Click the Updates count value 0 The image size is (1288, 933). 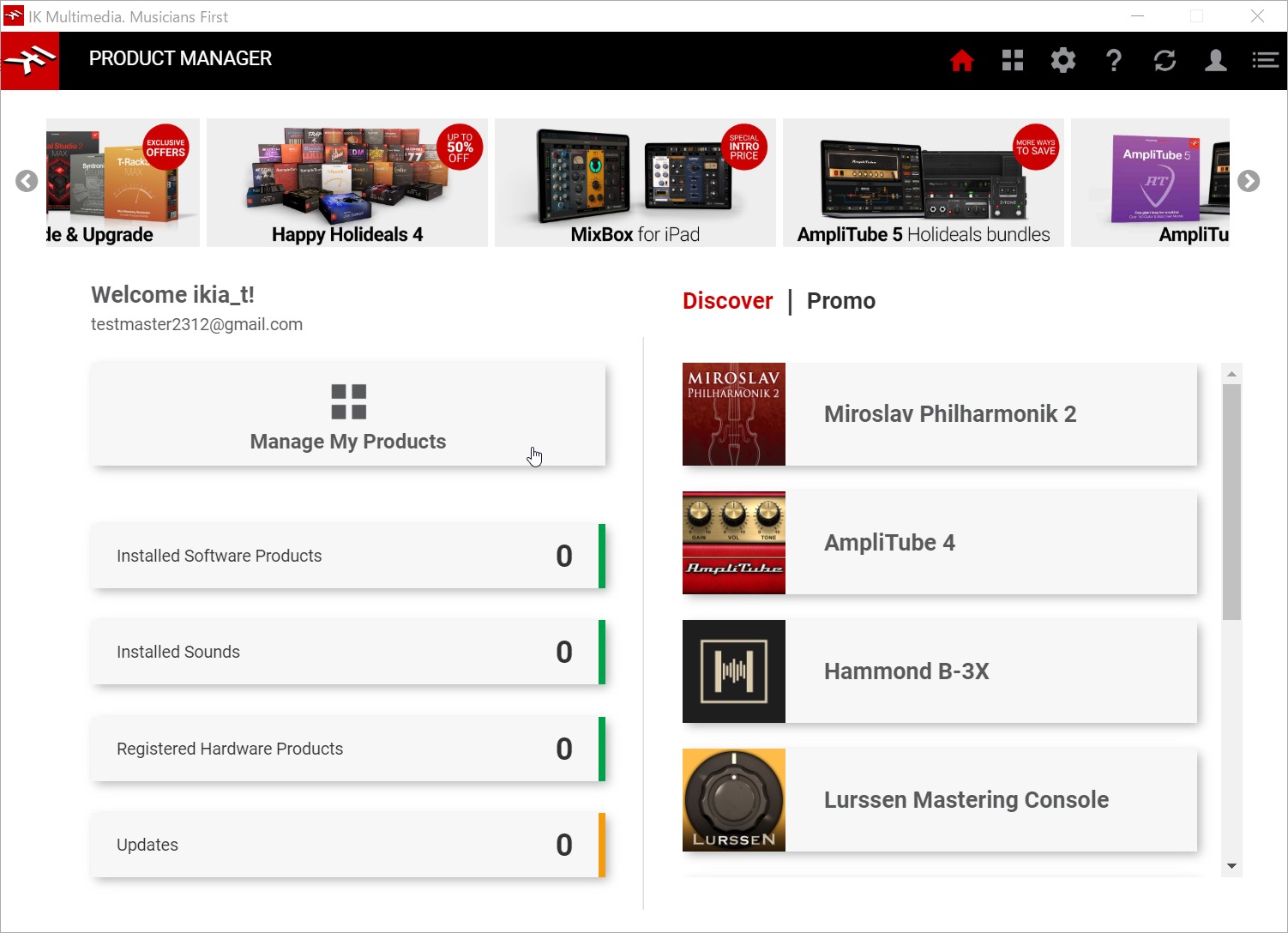coord(564,845)
